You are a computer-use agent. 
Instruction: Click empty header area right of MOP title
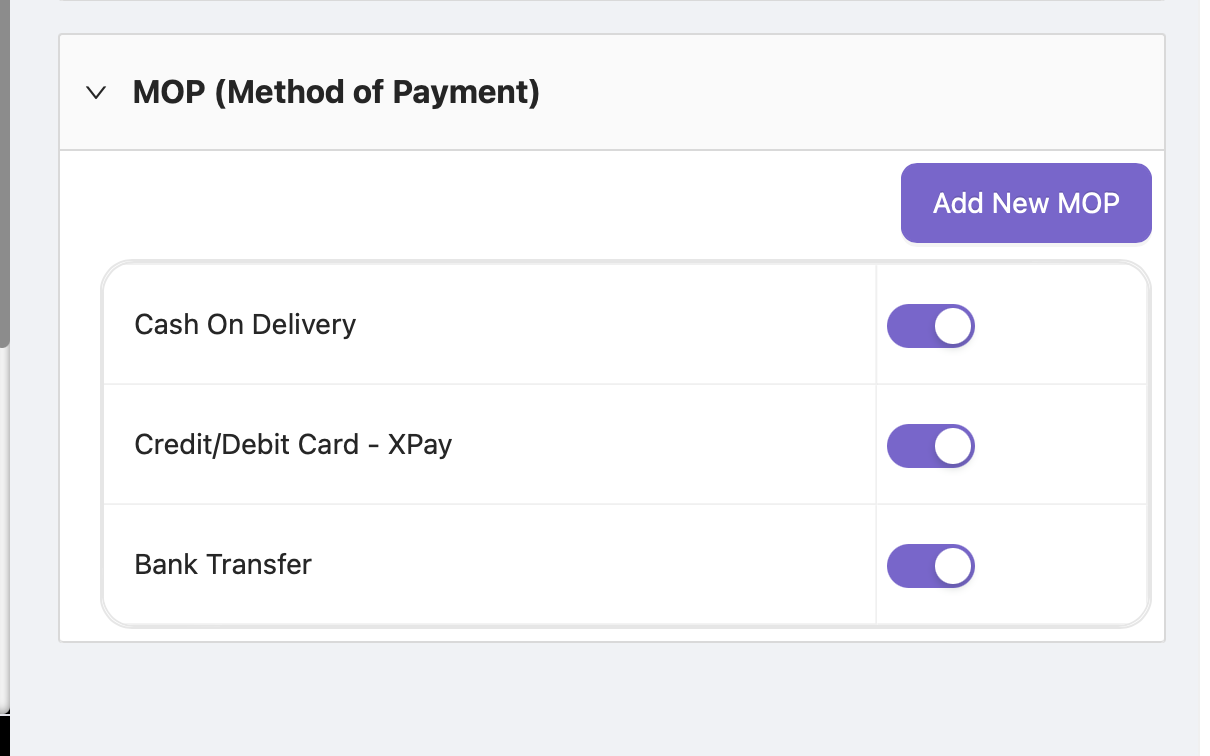(x=850, y=93)
